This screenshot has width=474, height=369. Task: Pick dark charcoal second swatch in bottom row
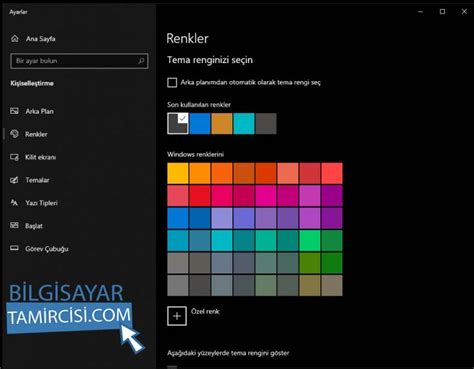tap(200, 285)
